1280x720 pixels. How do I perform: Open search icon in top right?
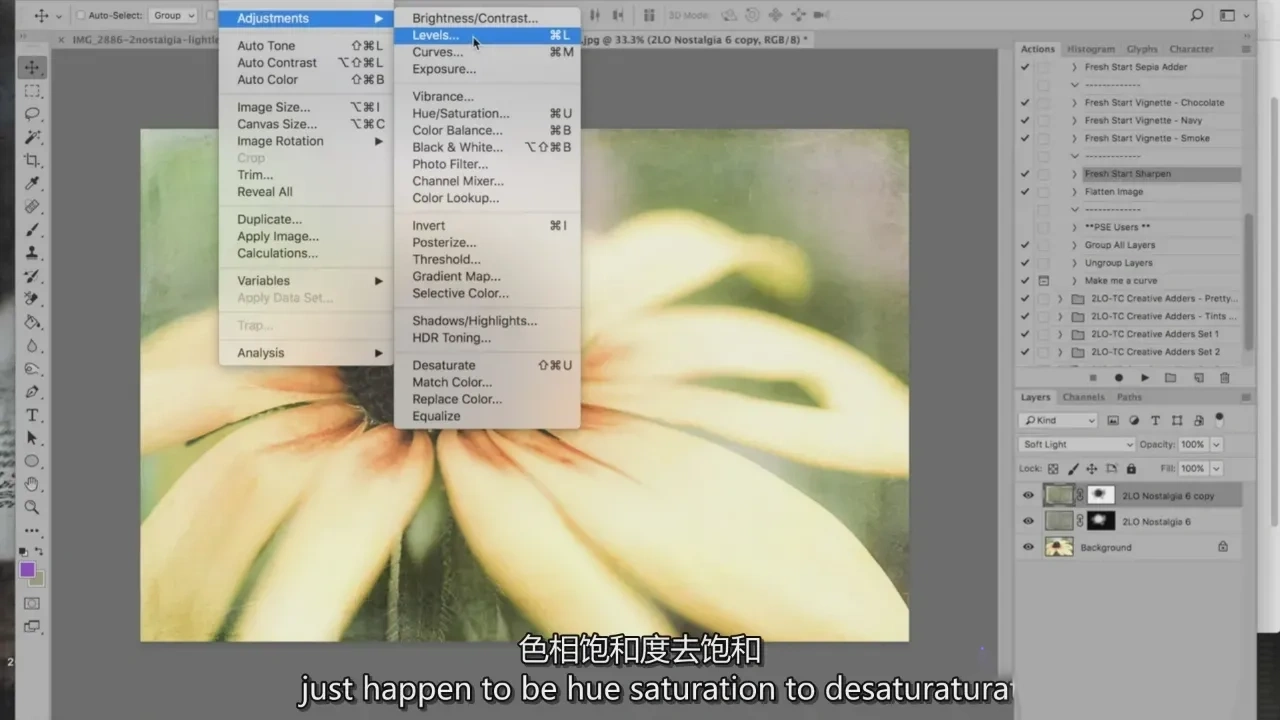click(1197, 15)
